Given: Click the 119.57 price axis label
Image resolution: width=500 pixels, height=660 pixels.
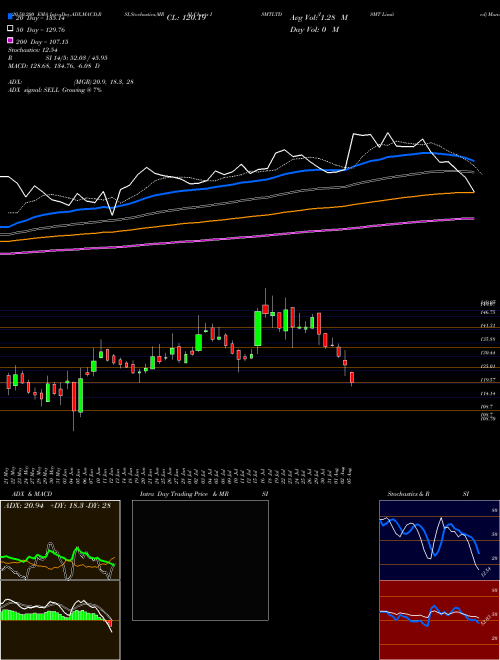Looking at the screenshot, I should (488, 380).
